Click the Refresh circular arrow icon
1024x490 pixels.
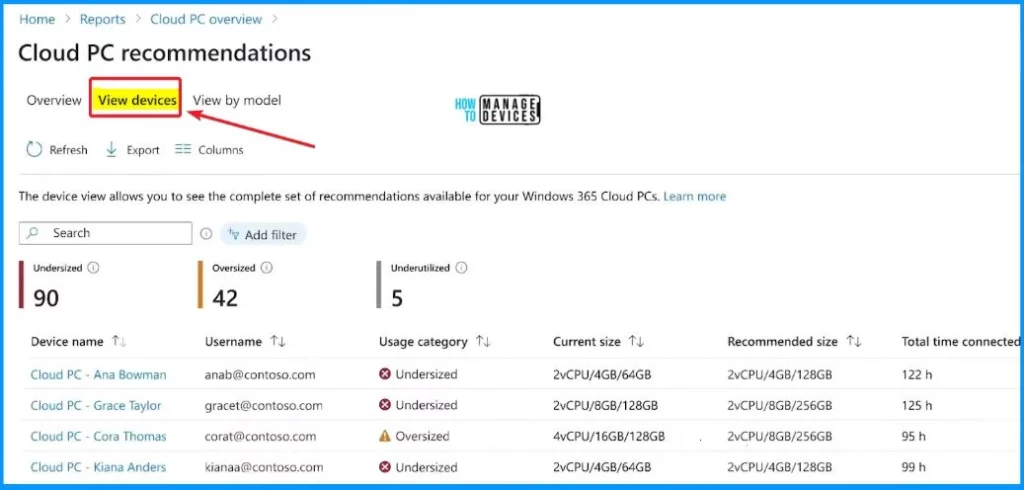click(34, 150)
